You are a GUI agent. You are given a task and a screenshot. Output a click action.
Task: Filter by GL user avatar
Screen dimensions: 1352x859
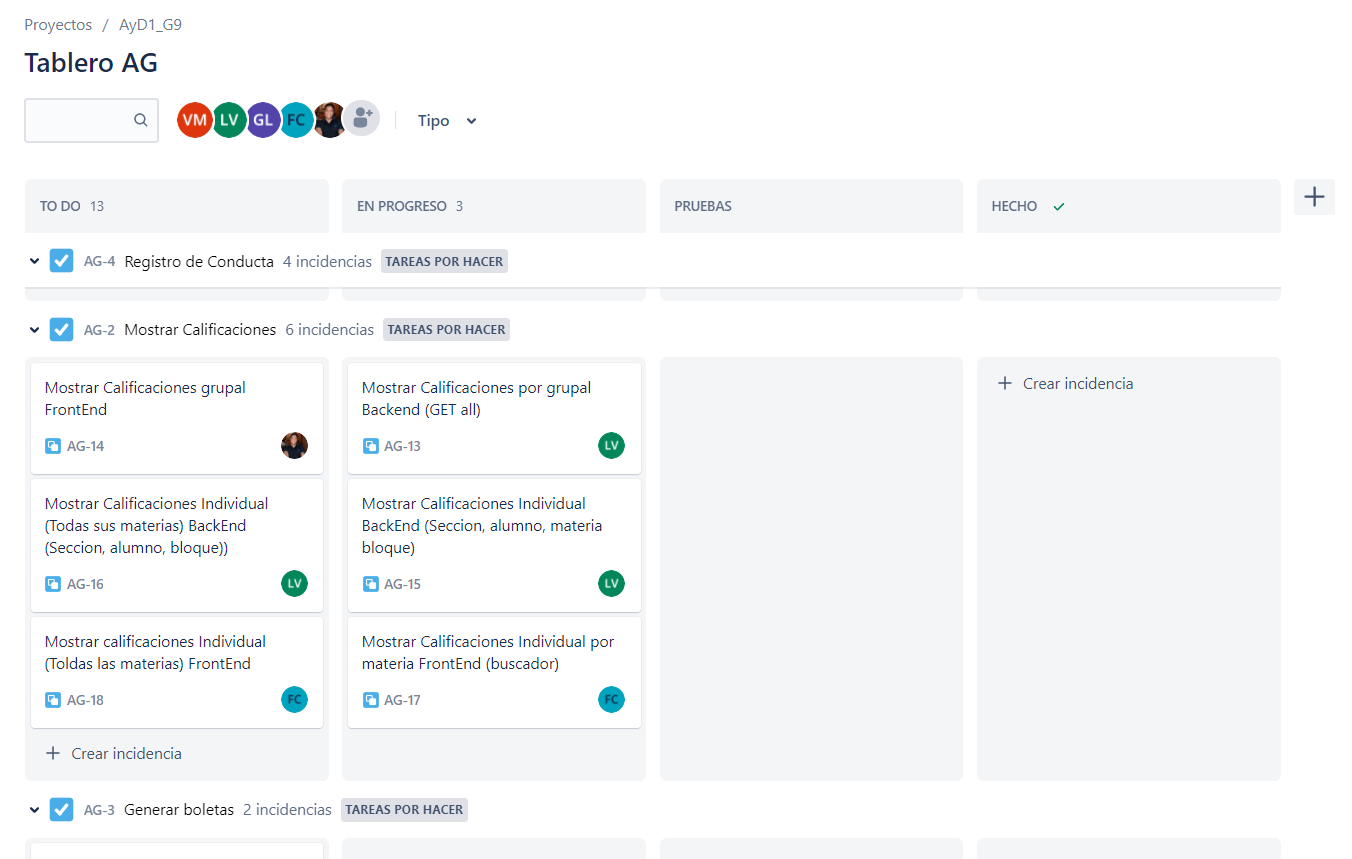pos(263,120)
